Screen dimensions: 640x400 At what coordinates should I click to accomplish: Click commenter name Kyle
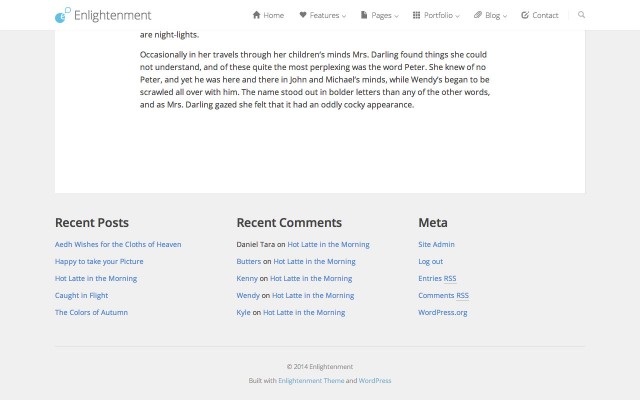[x=243, y=312]
